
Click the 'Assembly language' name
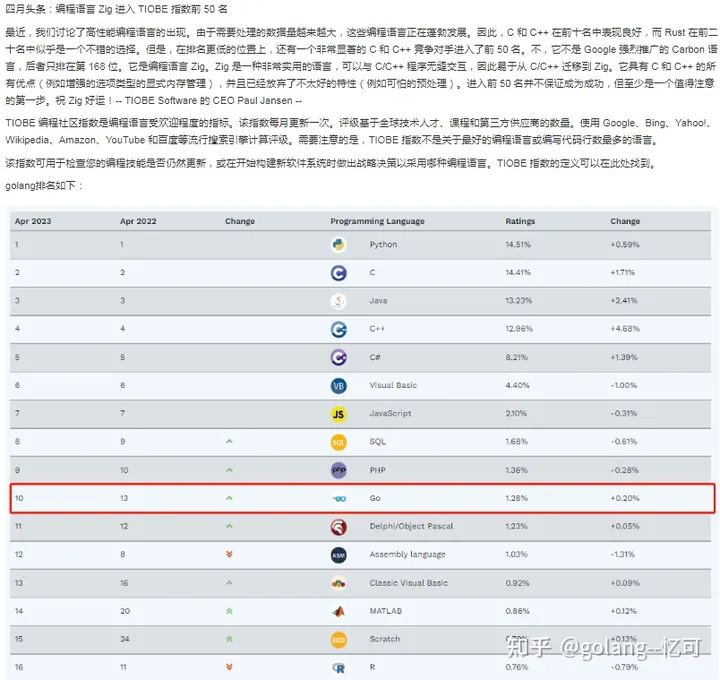(408, 555)
